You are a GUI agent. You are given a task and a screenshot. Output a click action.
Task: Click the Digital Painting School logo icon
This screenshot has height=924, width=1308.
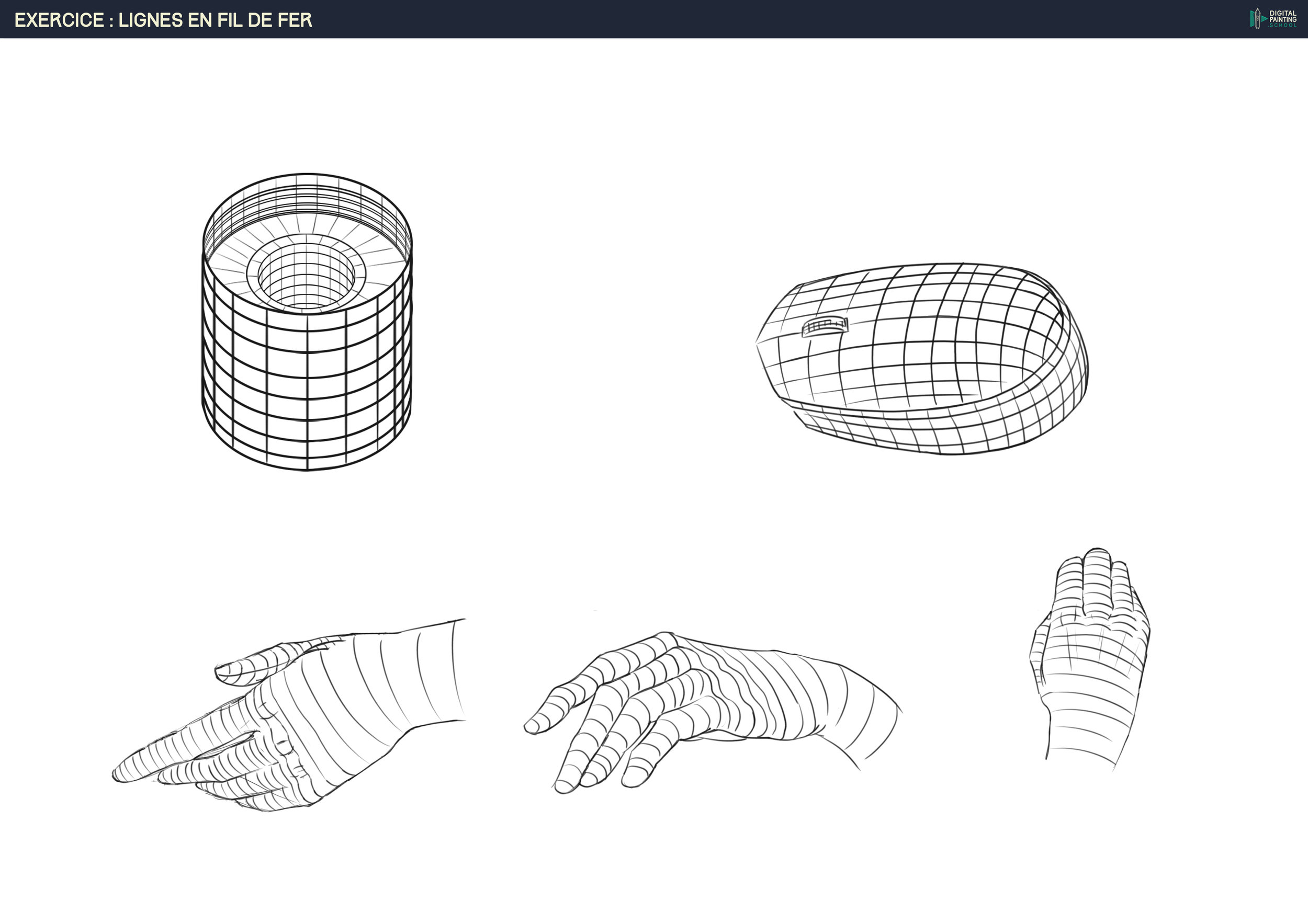tap(1256, 18)
